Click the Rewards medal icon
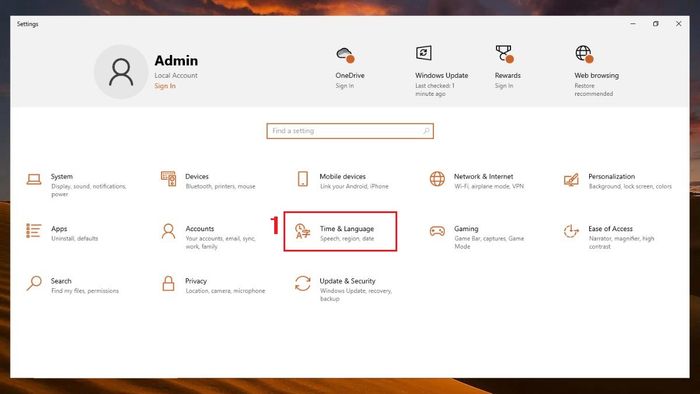The height and width of the screenshot is (394, 700). click(x=504, y=54)
